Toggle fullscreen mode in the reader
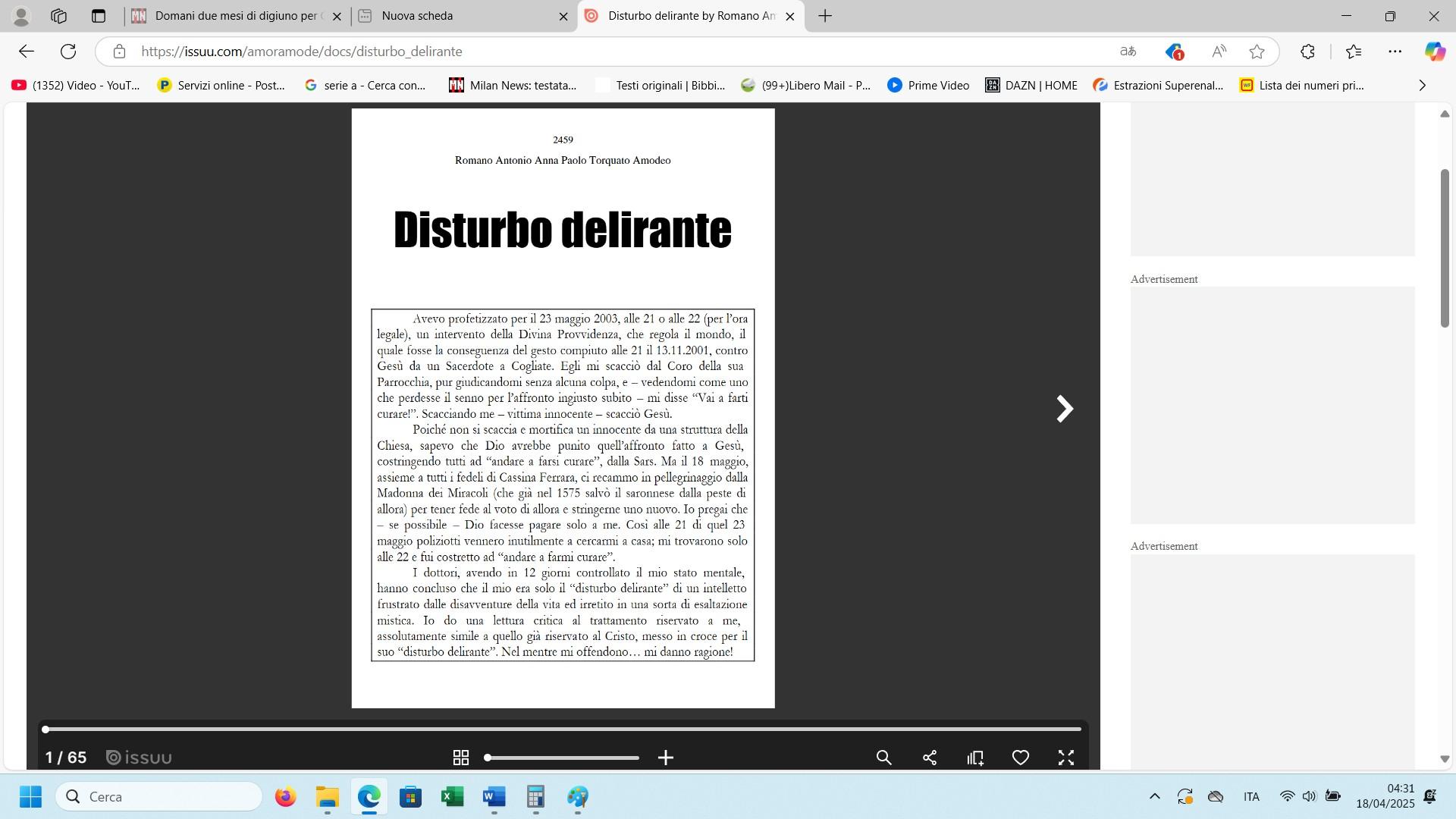The height and width of the screenshot is (819, 1456). (x=1066, y=758)
